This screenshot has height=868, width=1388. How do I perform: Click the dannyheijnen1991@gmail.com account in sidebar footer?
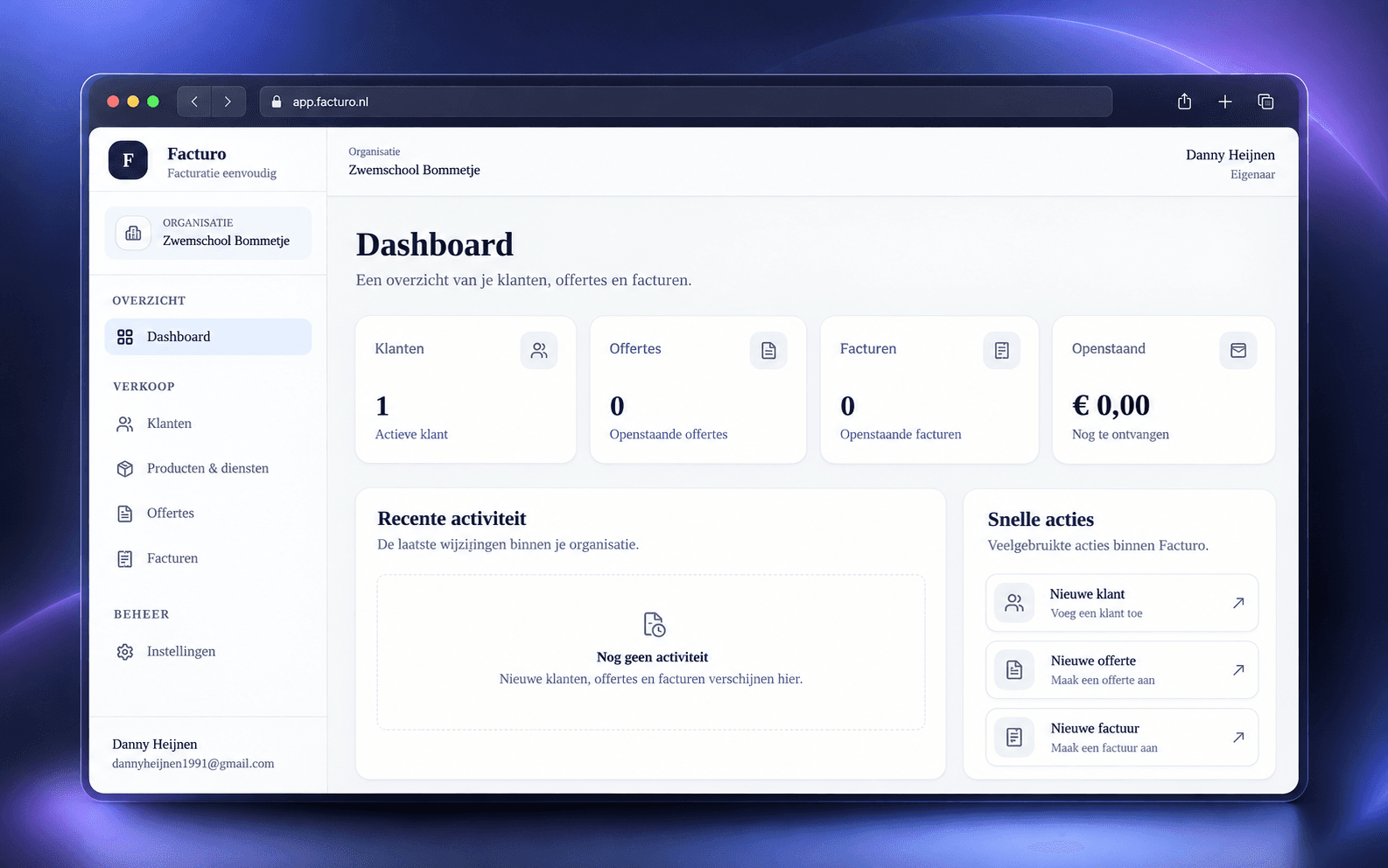coord(193,754)
